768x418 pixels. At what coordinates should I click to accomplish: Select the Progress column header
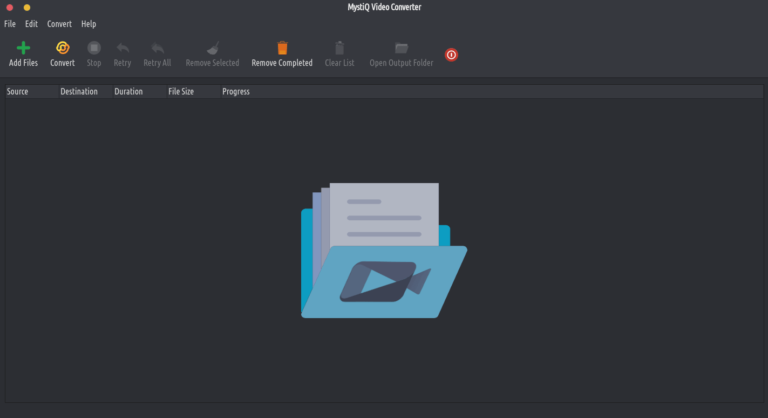tap(236, 92)
